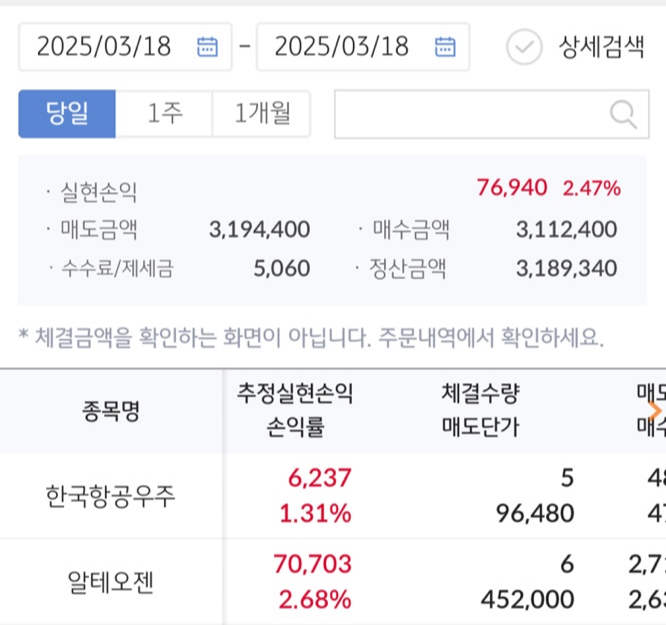Viewport: 666px width, 625px height.
Task: Click fees value 5,060
Action: [x=282, y=269]
